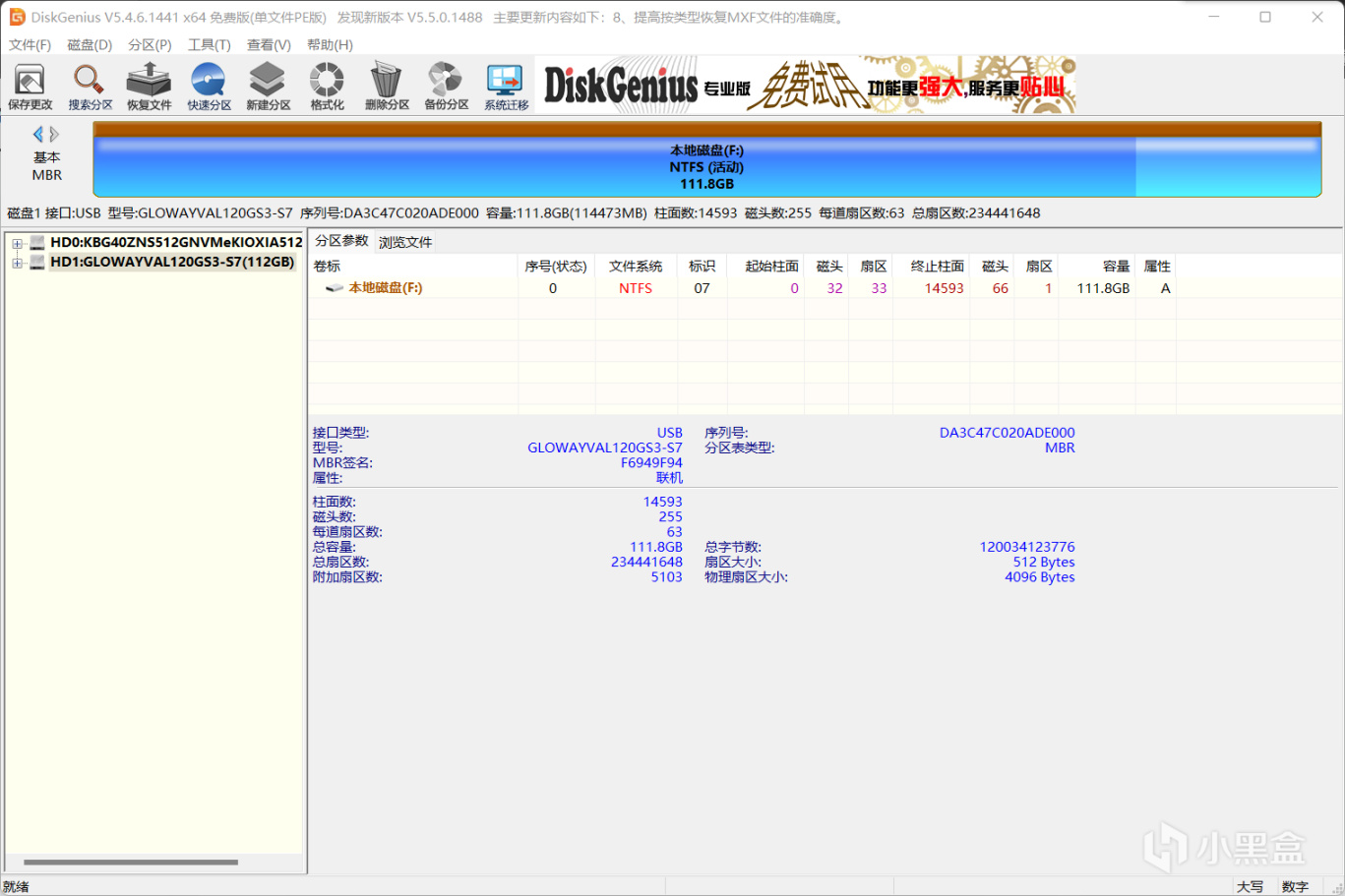Click the 删除分区 (Delete Partition) trash icon
1345x896 pixels.
(387, 87)
